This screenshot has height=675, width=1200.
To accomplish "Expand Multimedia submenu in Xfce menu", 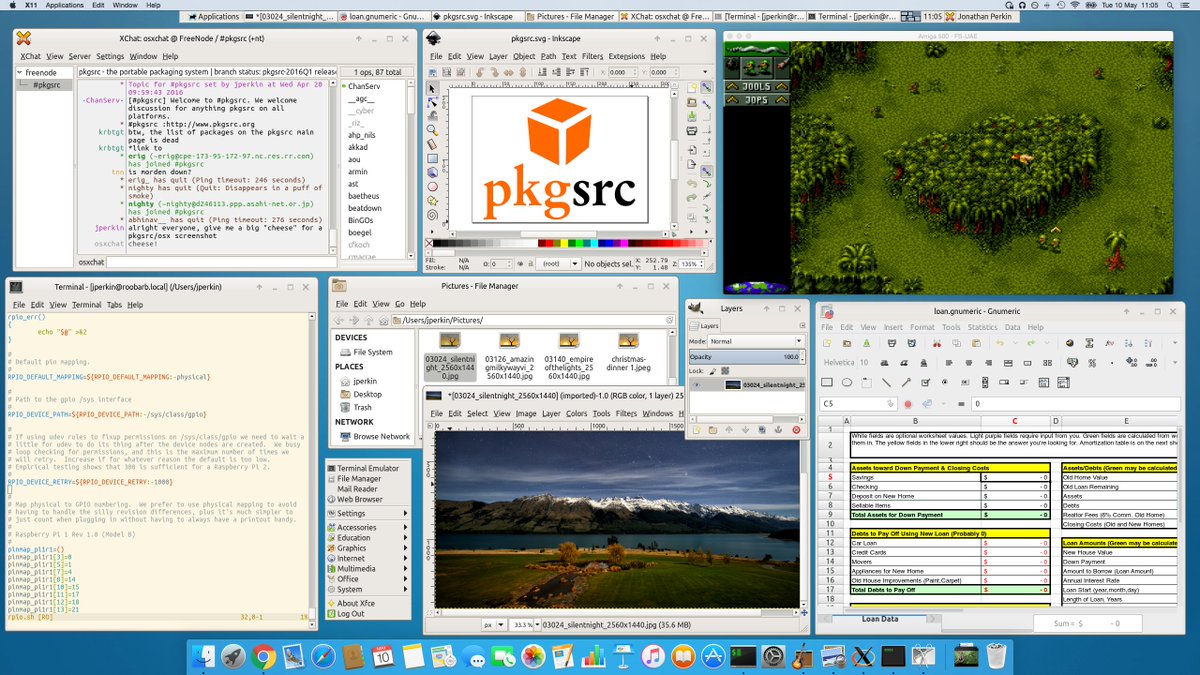I will point(369,568).
